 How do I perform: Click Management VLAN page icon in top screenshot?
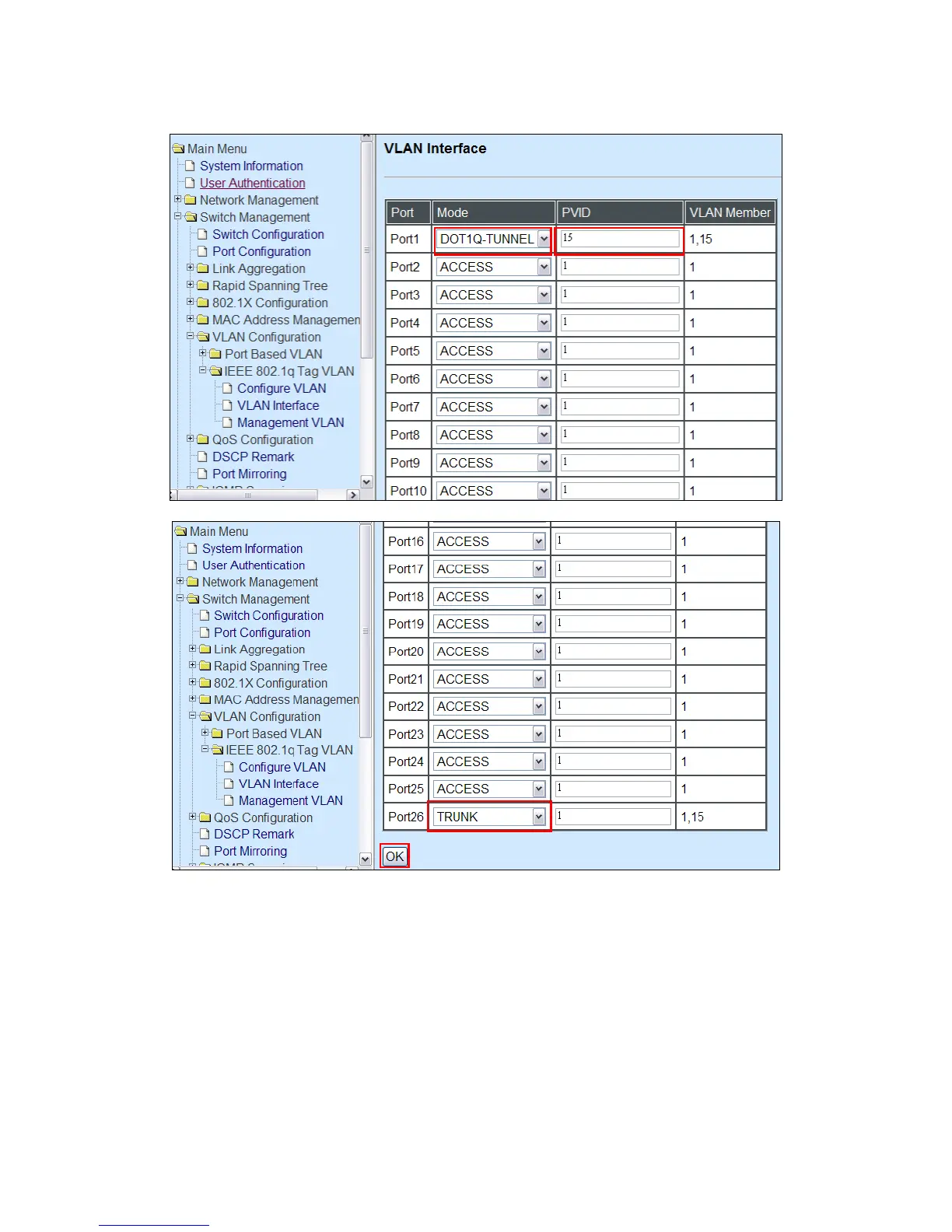tap(228, 422)
